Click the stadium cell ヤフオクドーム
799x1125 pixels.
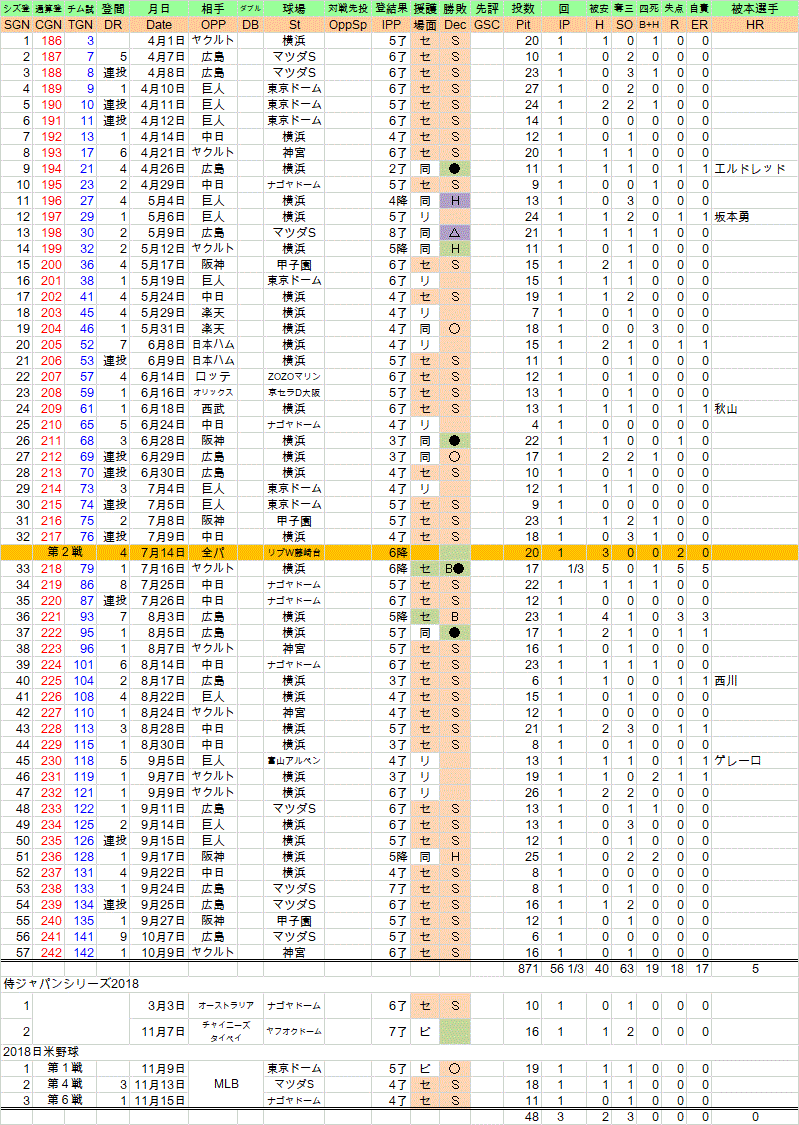click(294, 1032)
